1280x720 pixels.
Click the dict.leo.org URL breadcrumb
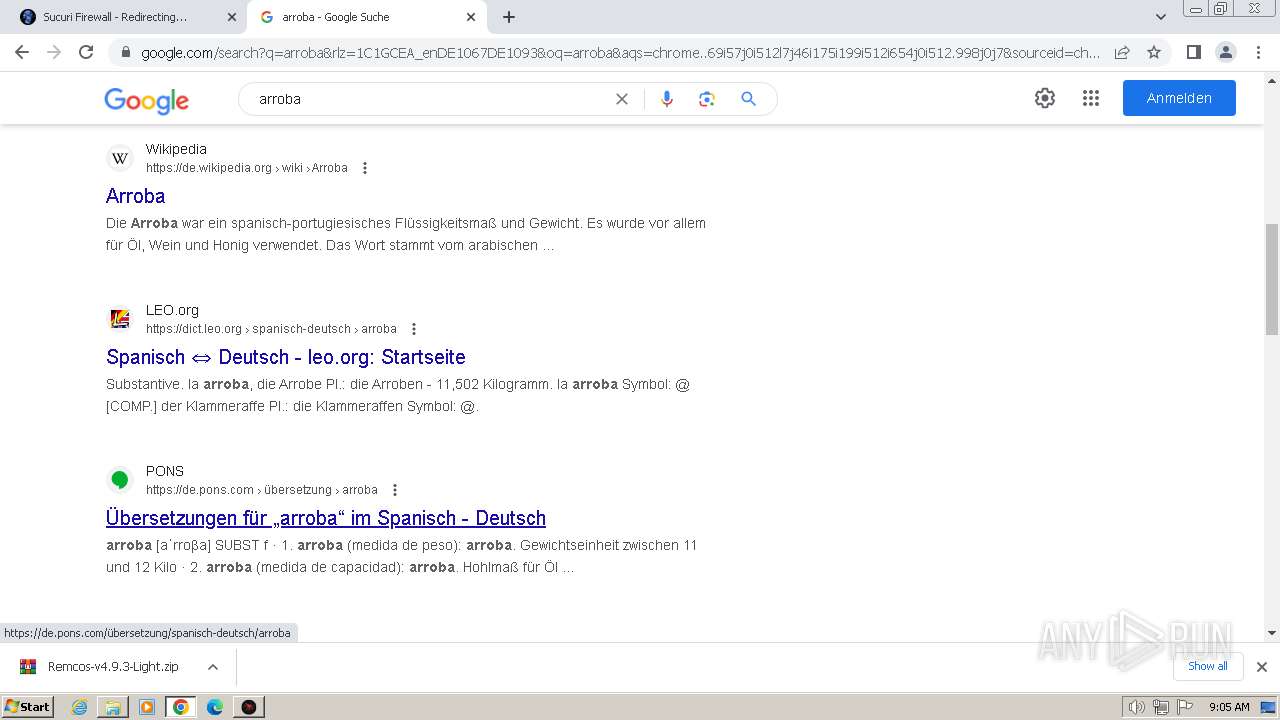(x=271, y=329)
